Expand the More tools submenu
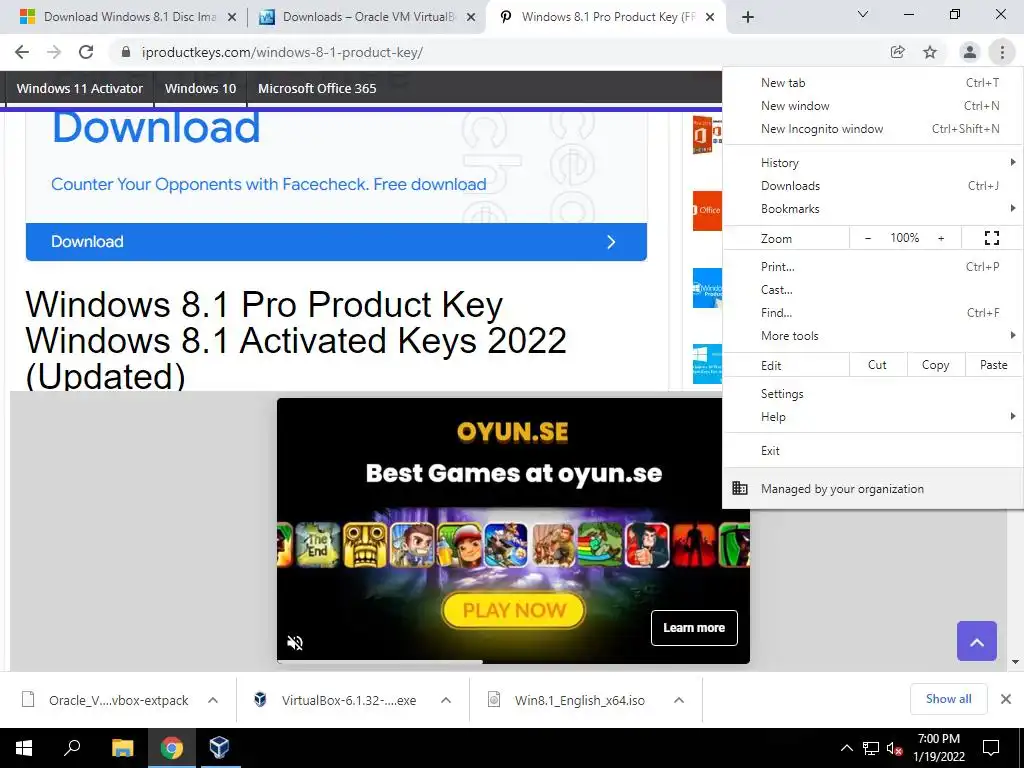The image size is (1024, 768). click(872, 336)
